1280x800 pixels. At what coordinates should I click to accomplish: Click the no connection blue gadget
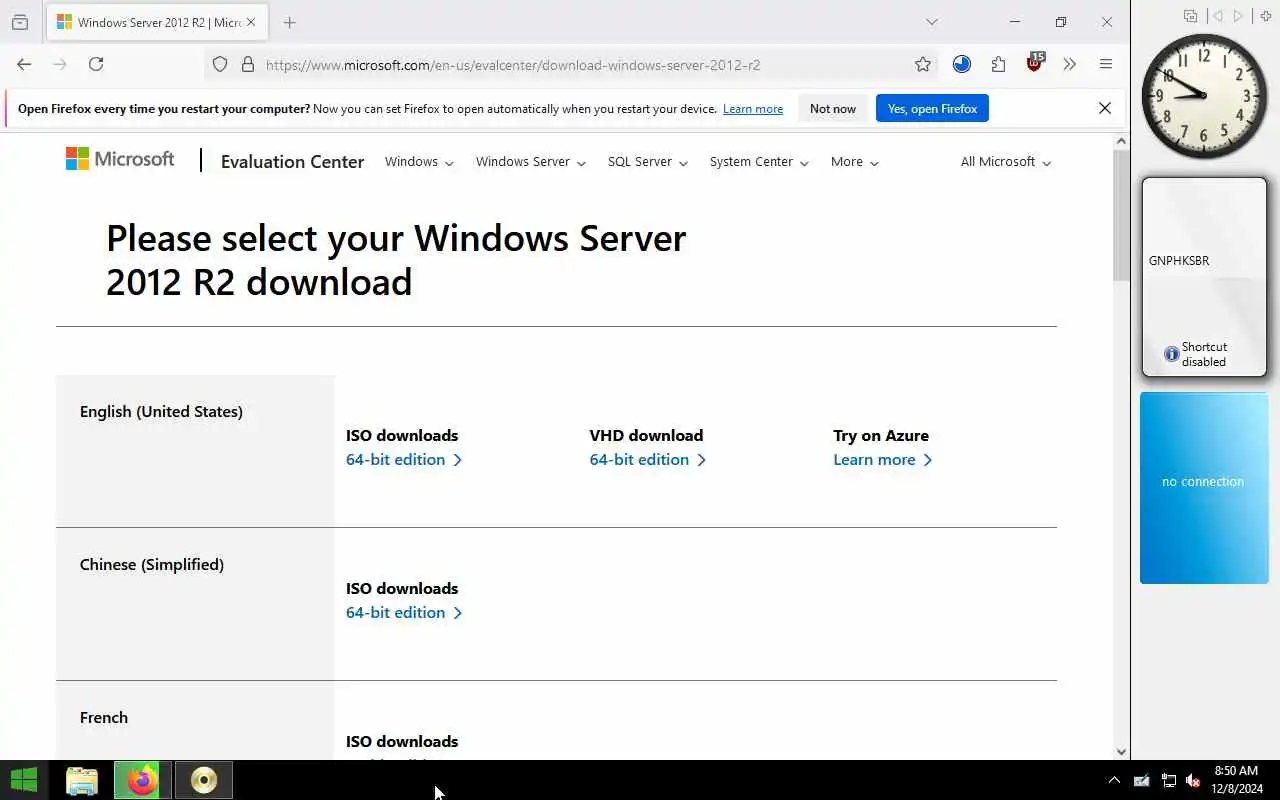[x=1204, y=487]
